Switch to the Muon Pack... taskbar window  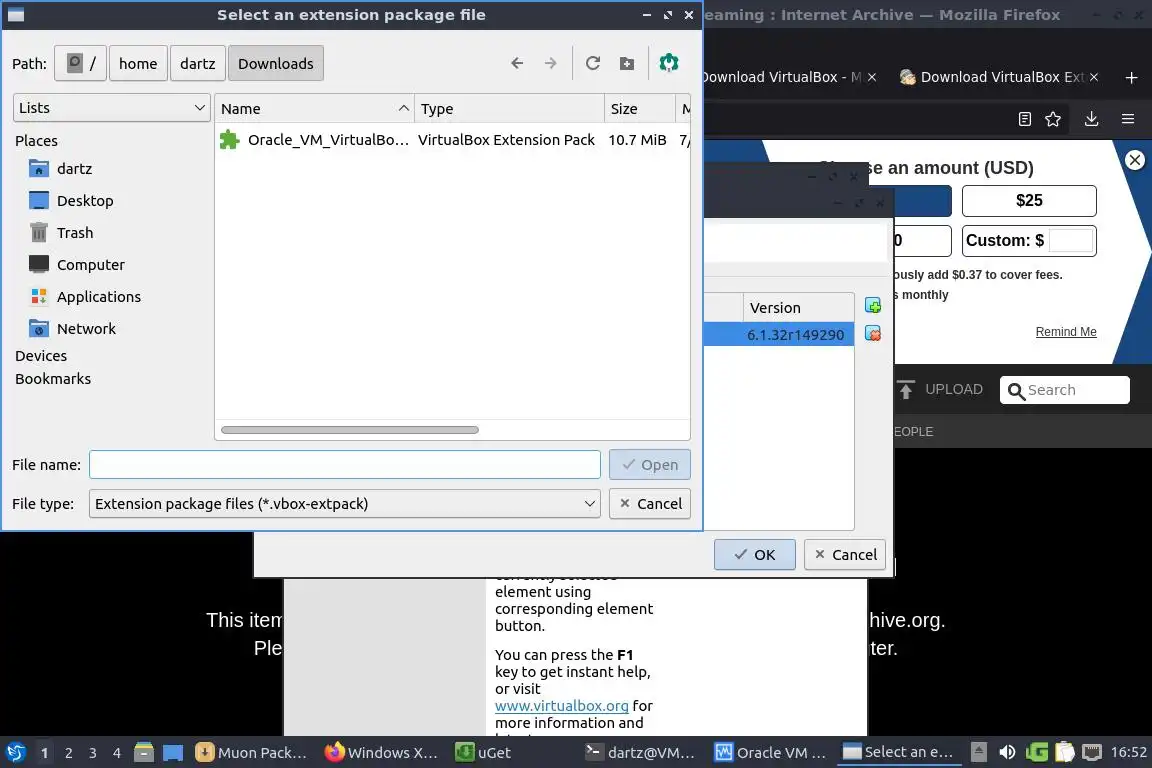[x=251, y=753]
